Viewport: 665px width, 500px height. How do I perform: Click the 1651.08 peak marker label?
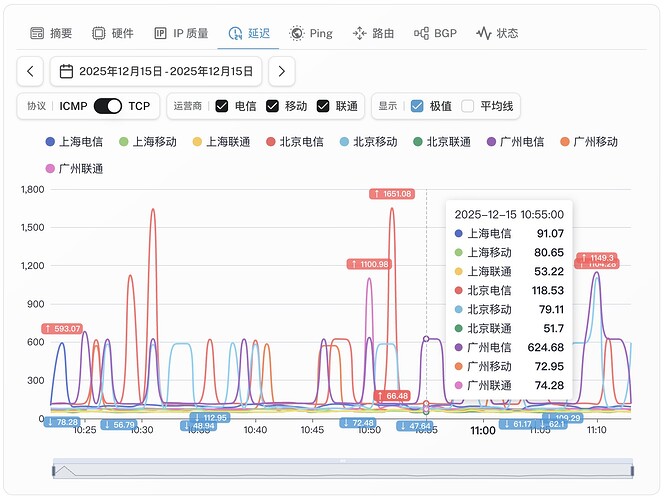tap(392, 194)
